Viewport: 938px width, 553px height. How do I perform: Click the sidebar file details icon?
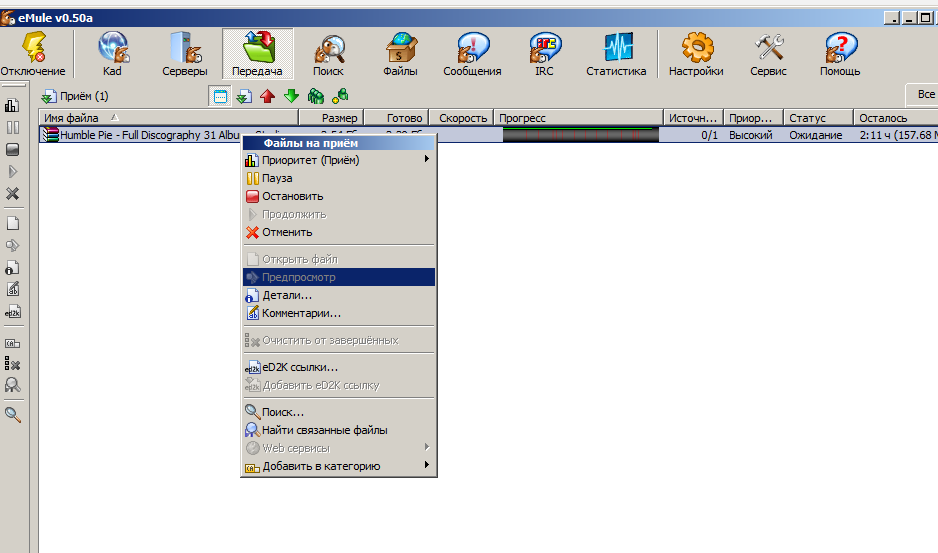(13, 268)
